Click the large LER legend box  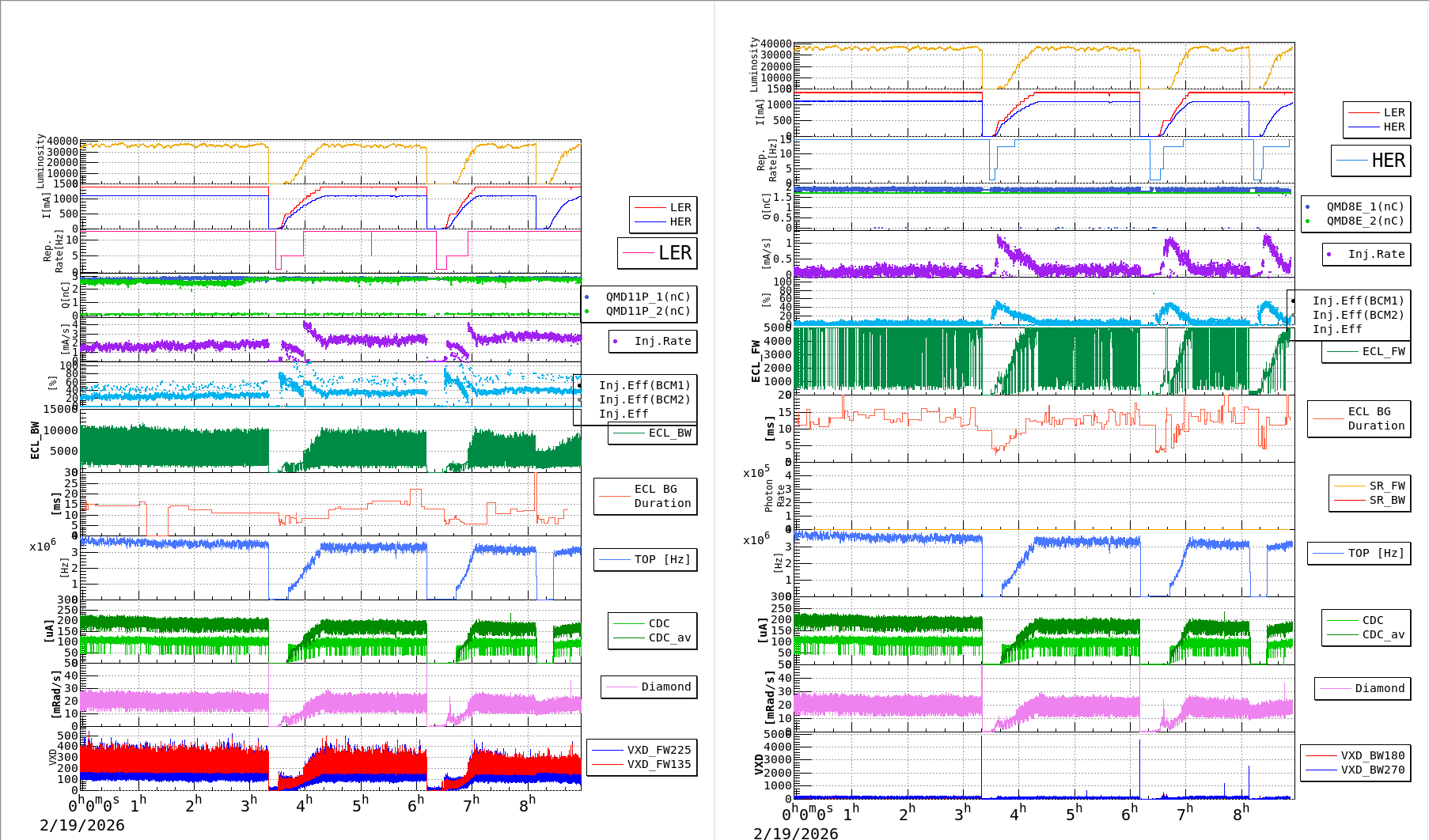coord(658,253)
